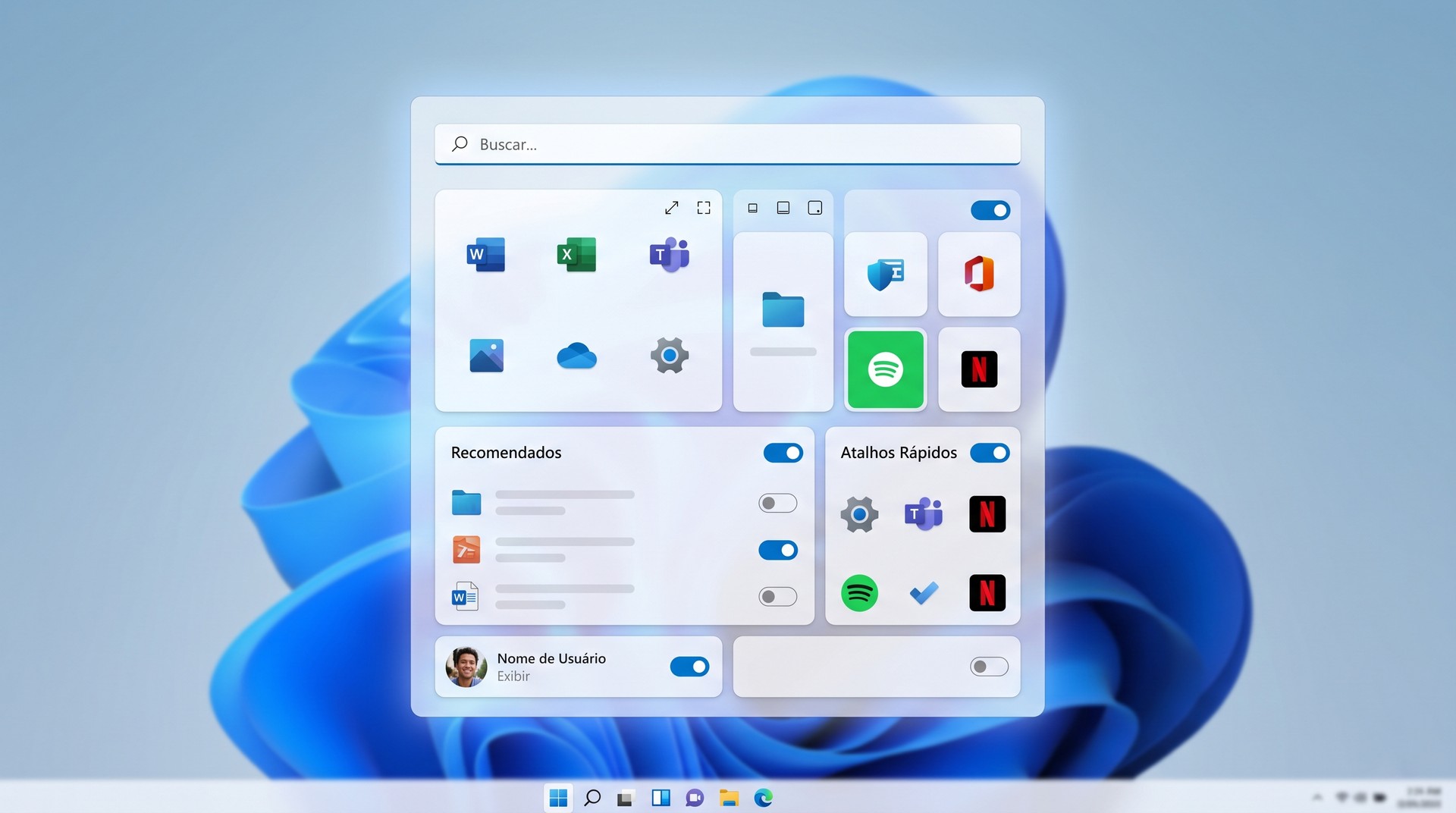Screen dimensions: 1456x813
Task: Enable the folder item's toggle in Recomendados
Action: click(x=778, y=503)
